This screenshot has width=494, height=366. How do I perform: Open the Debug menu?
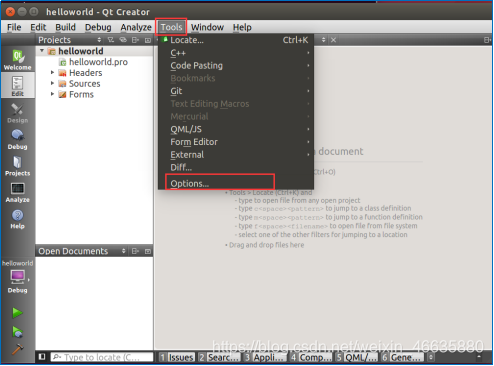[x=98, y=27]
